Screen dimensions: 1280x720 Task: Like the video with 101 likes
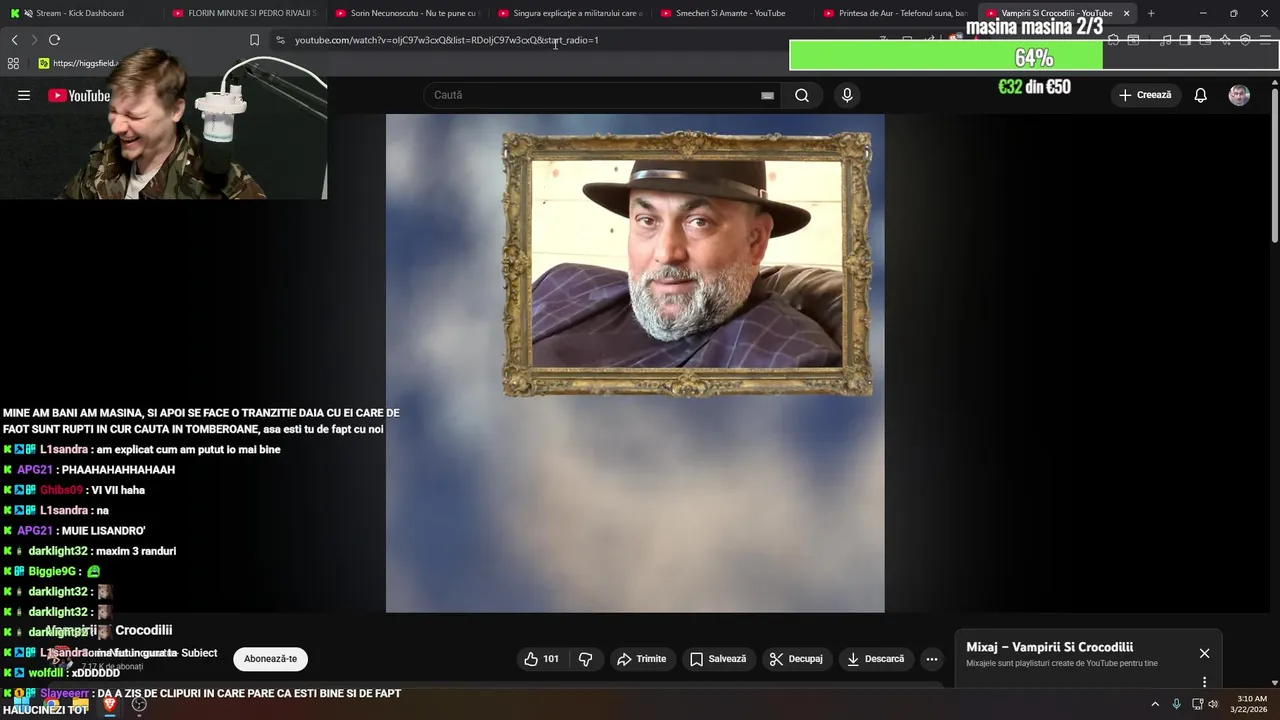541,659
